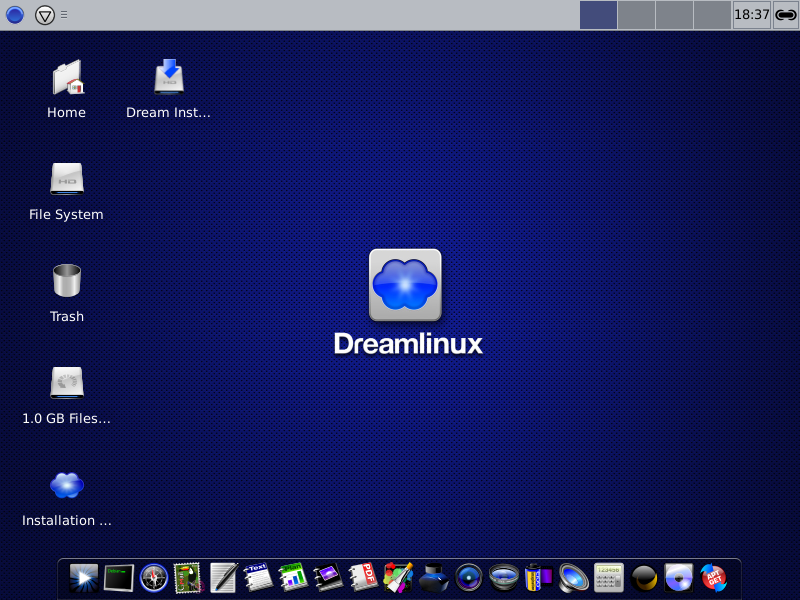Open the compass web browser in the dock
This screenshot has width=800, height=600.
click(x=153, y=577)
